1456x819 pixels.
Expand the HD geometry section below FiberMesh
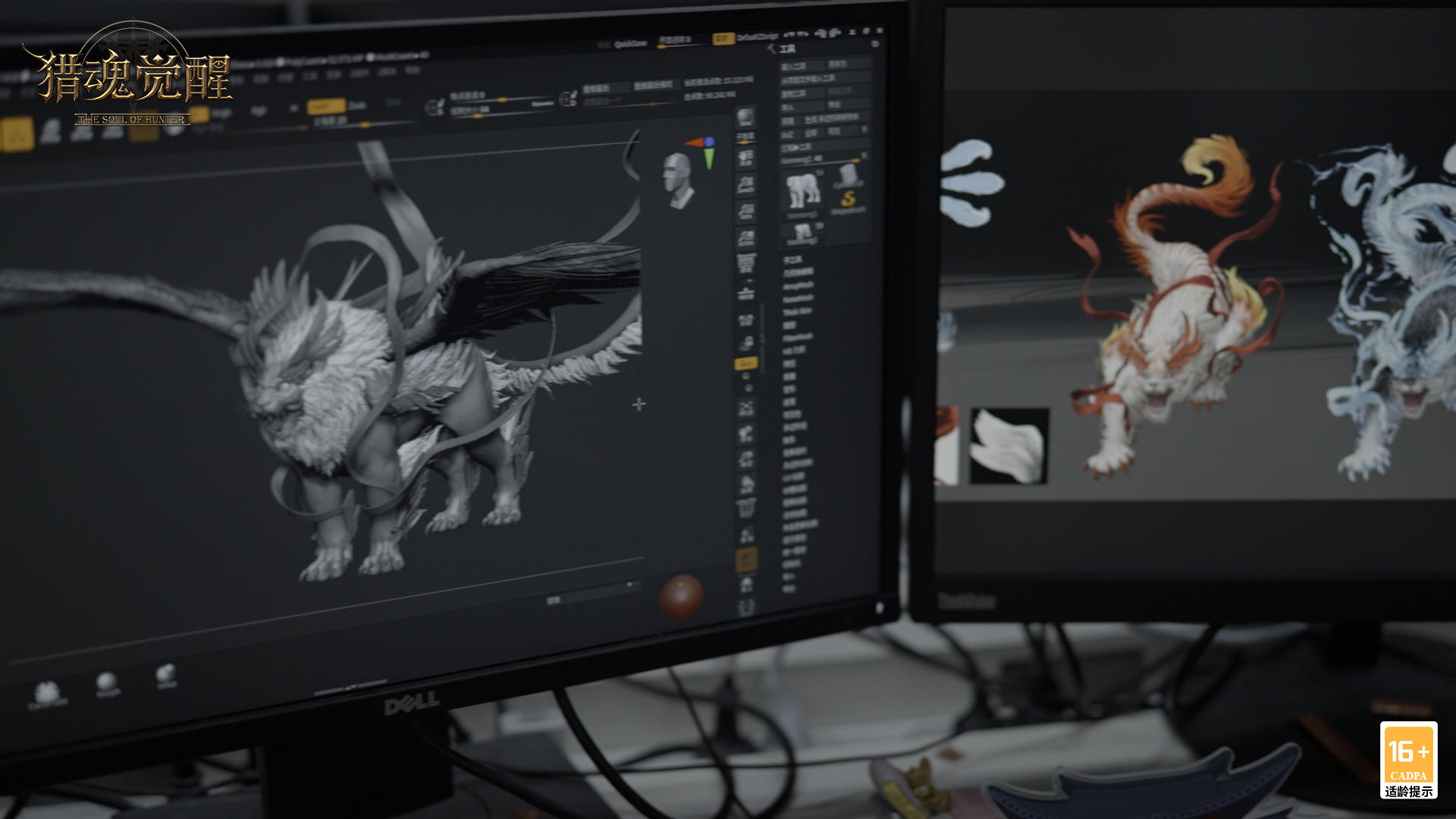794,350
